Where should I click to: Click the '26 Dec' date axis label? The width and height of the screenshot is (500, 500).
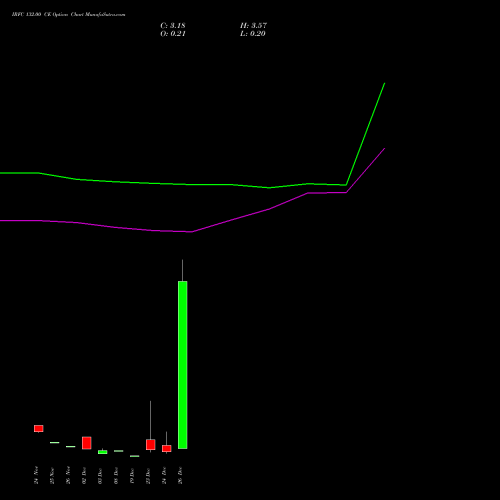(x=180, y=476)
